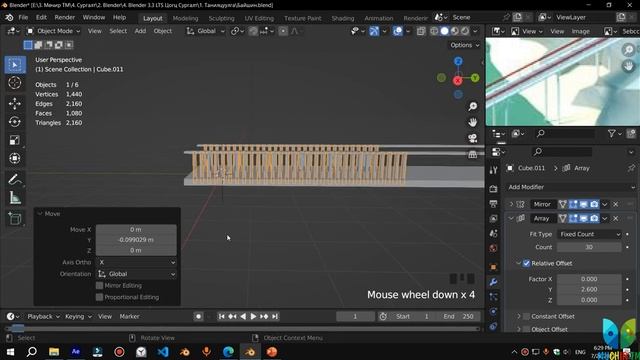Image resolution: width=640 pixels, height=360 pixels.
Task: Open the viewport Options dropdown
Action: pos(465,45)
